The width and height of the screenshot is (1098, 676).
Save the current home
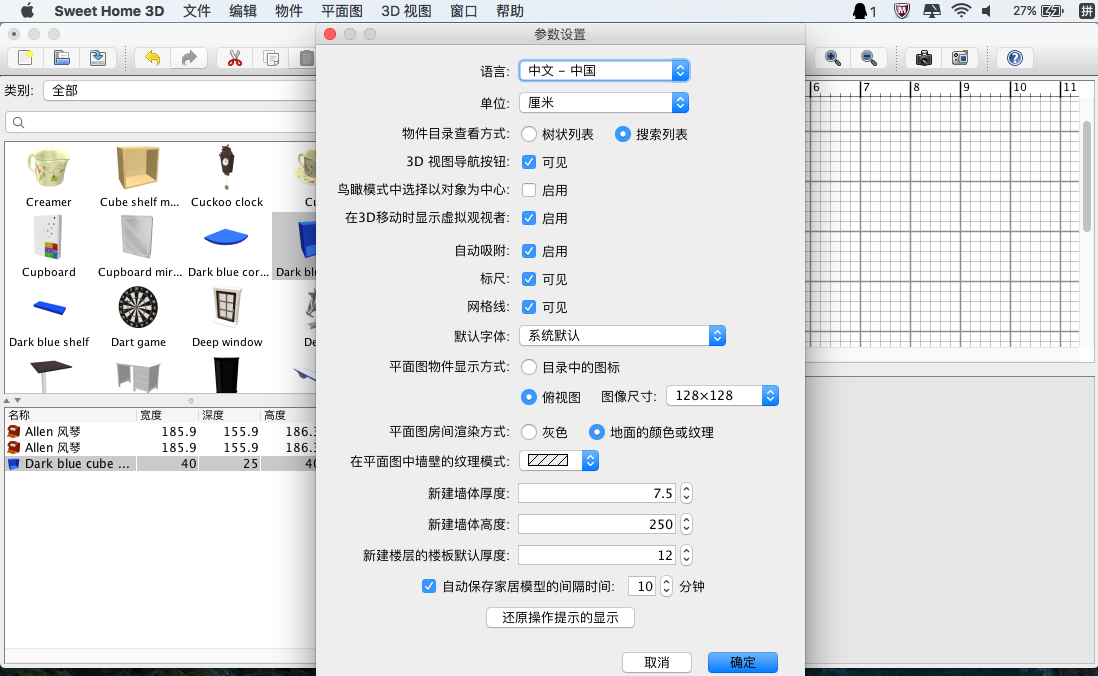point(97,58)
